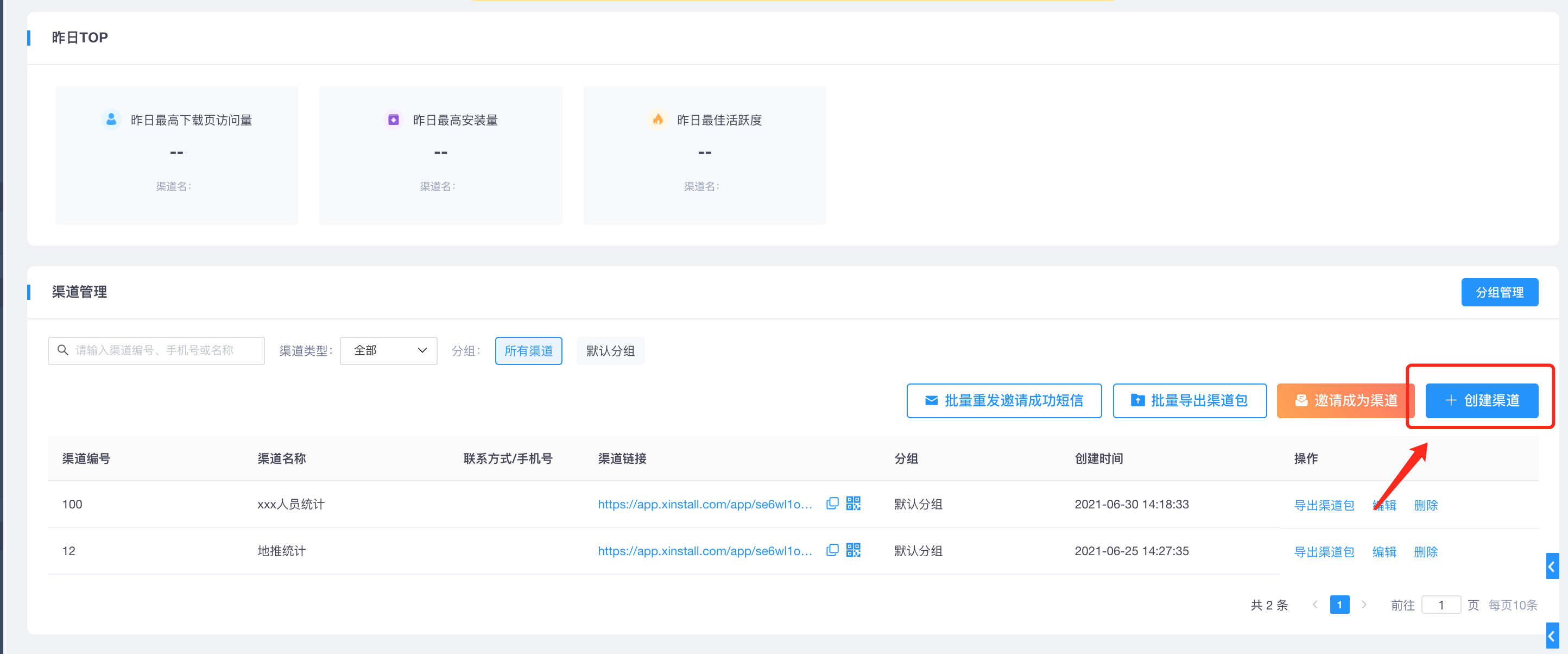Show QR code for 地推统计 channel

pos(853,550)
